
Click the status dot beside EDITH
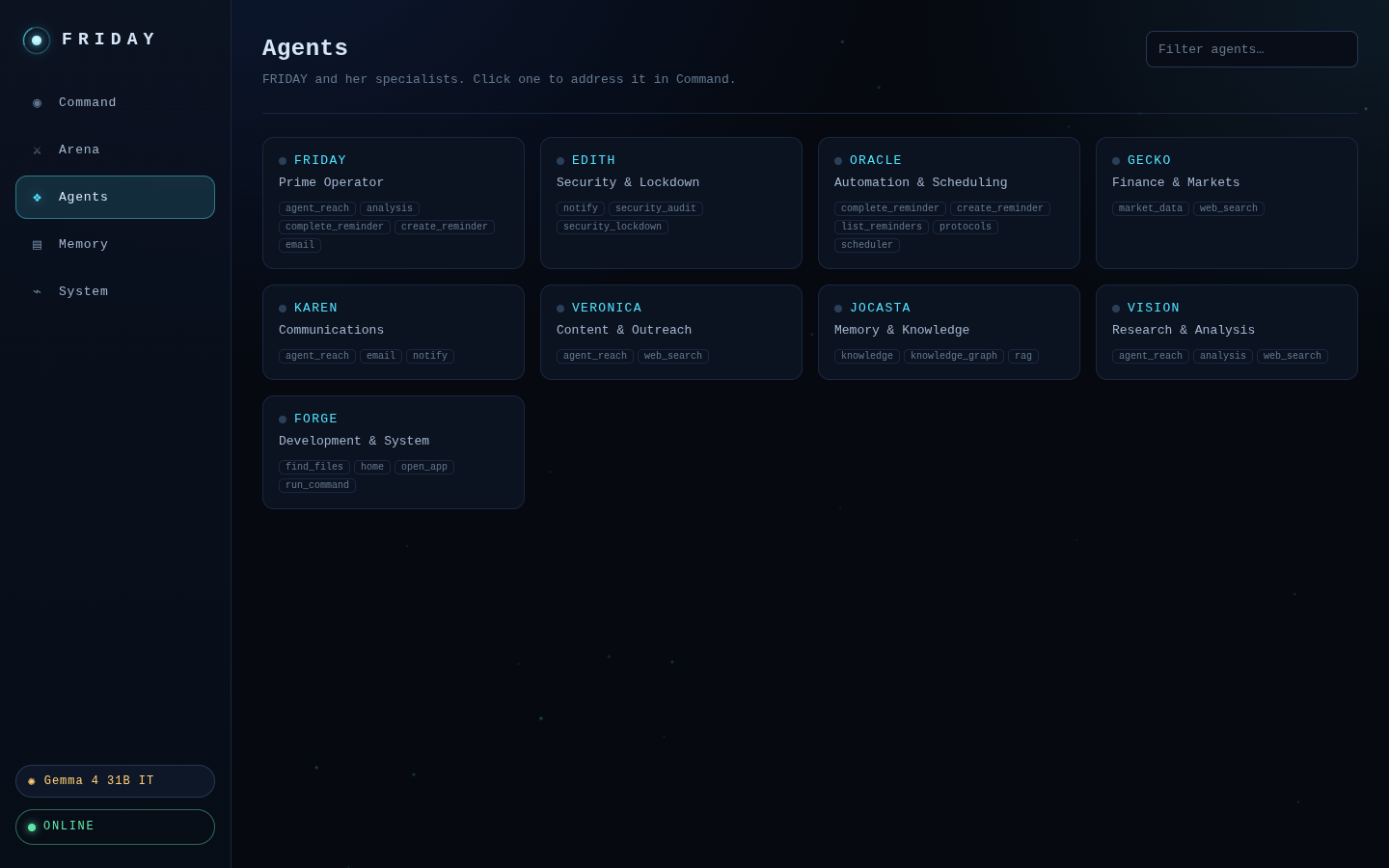pyautogui.click(x=560, y=161)
